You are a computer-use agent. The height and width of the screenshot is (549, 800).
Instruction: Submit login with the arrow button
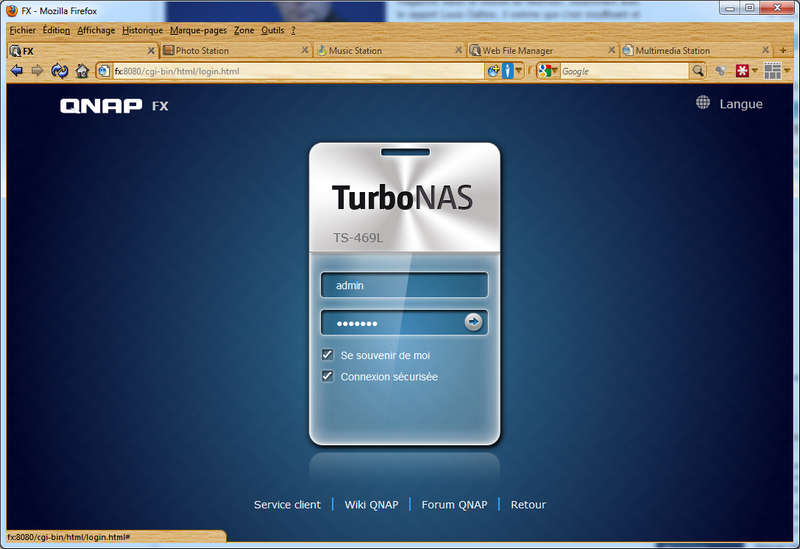[x=473, y=322]
